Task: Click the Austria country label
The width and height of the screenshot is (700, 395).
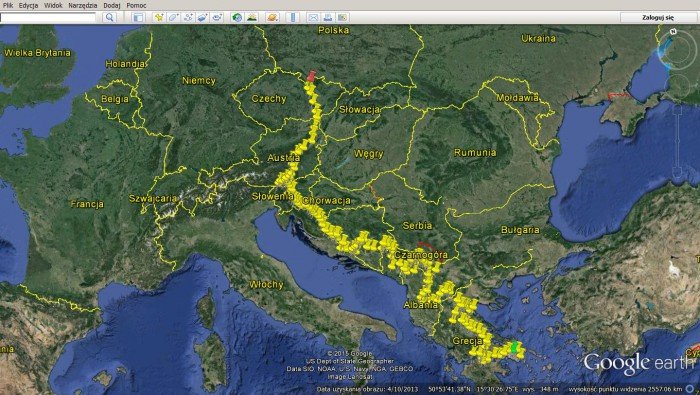Action: coord(284,158)
